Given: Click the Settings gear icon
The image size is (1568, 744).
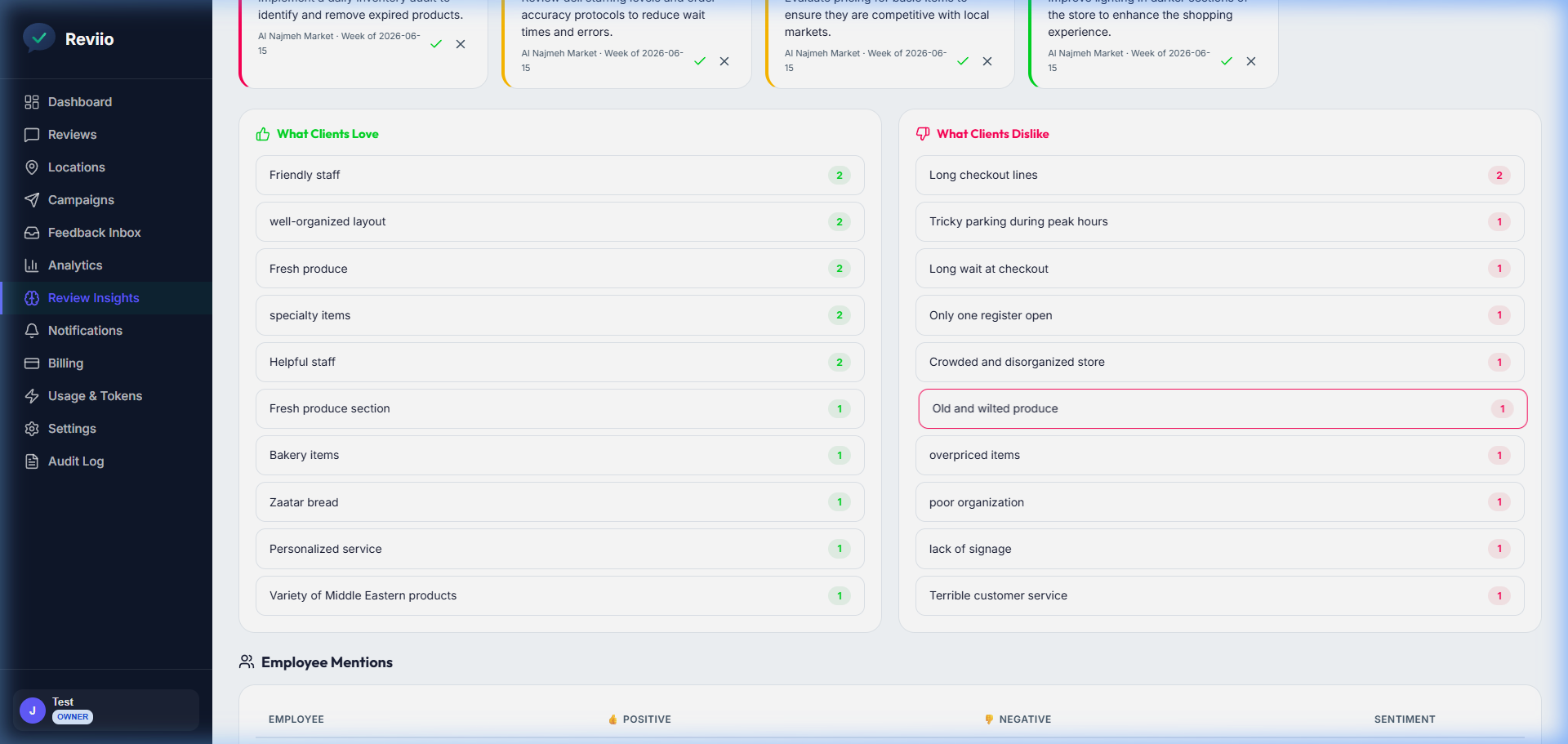Looking at the screenshot, I should tap(32, 429).
